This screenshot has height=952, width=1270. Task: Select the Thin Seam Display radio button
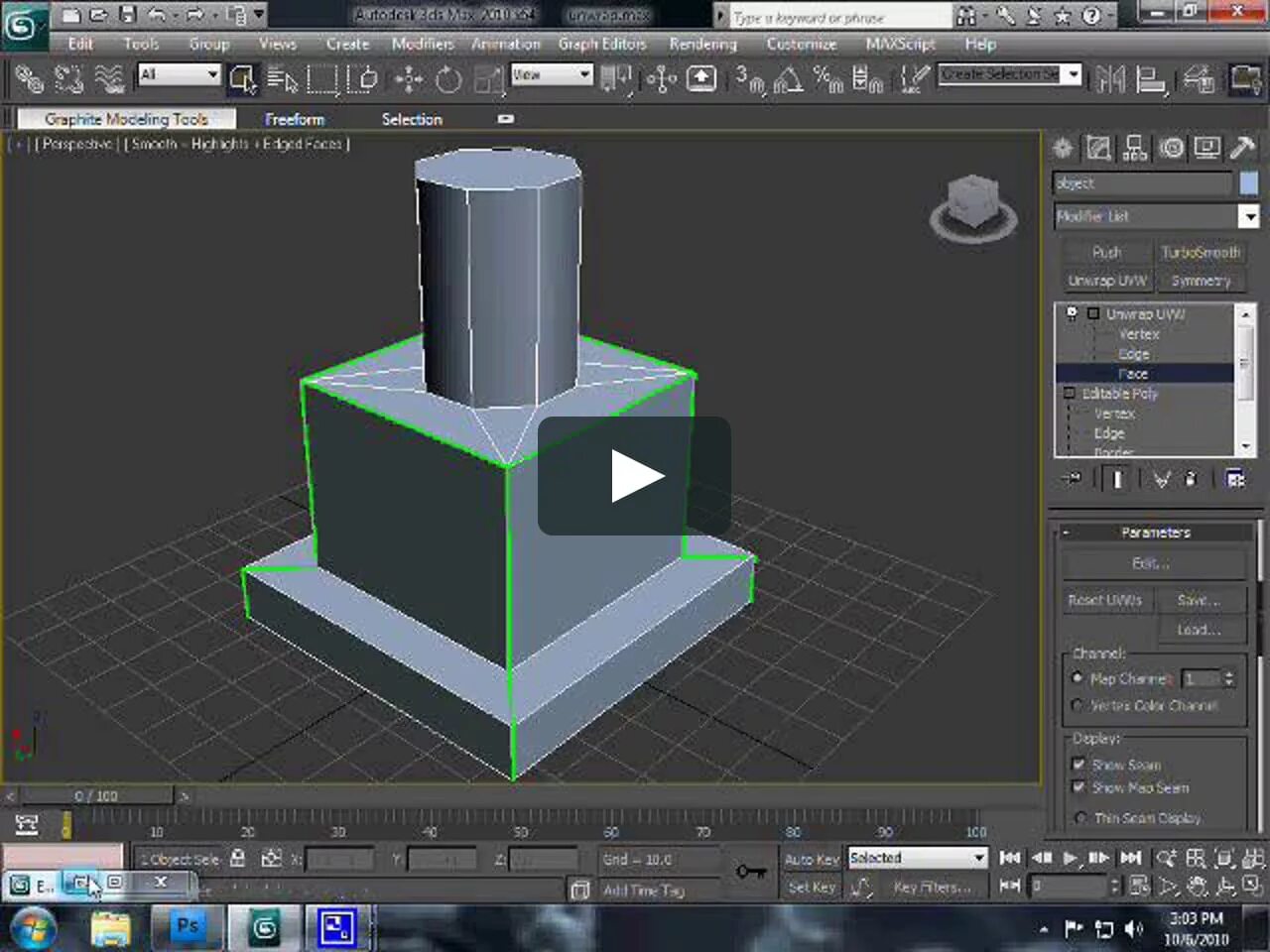1080,818
